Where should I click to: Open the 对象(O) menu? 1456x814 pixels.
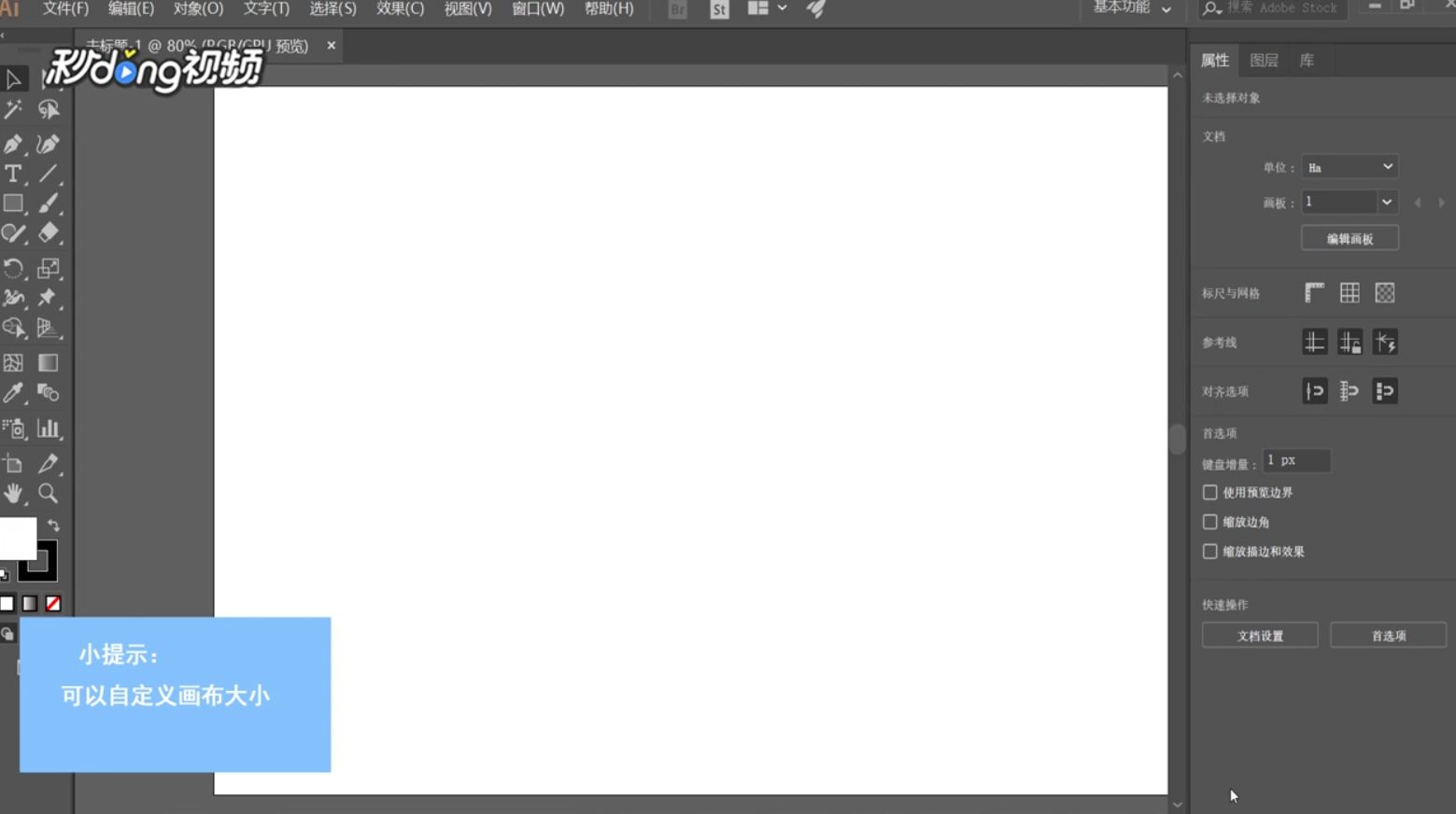coord(198,8)
